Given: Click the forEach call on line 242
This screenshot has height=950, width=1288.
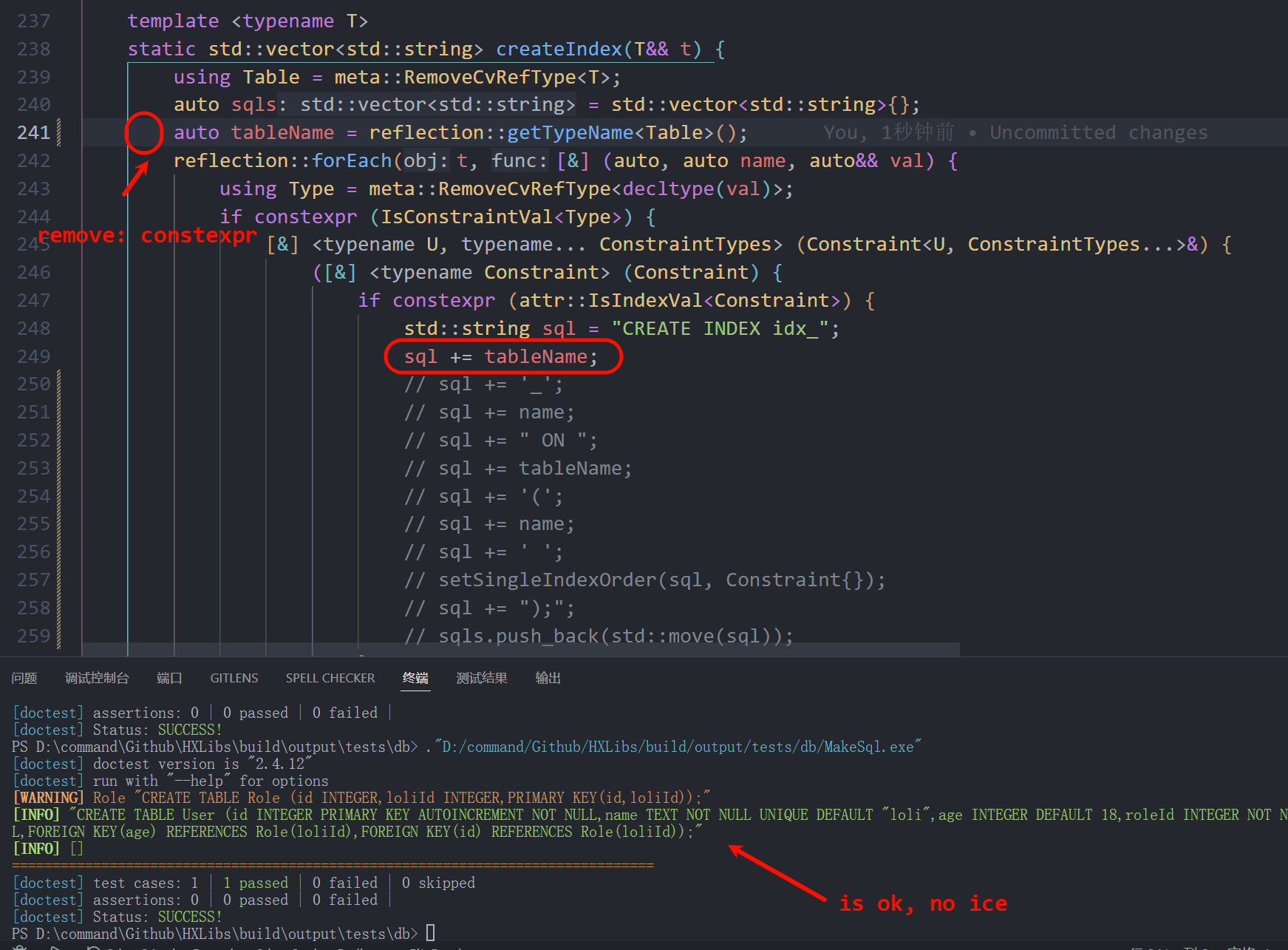Looking at the screenshot, I should tap(351, 161).
